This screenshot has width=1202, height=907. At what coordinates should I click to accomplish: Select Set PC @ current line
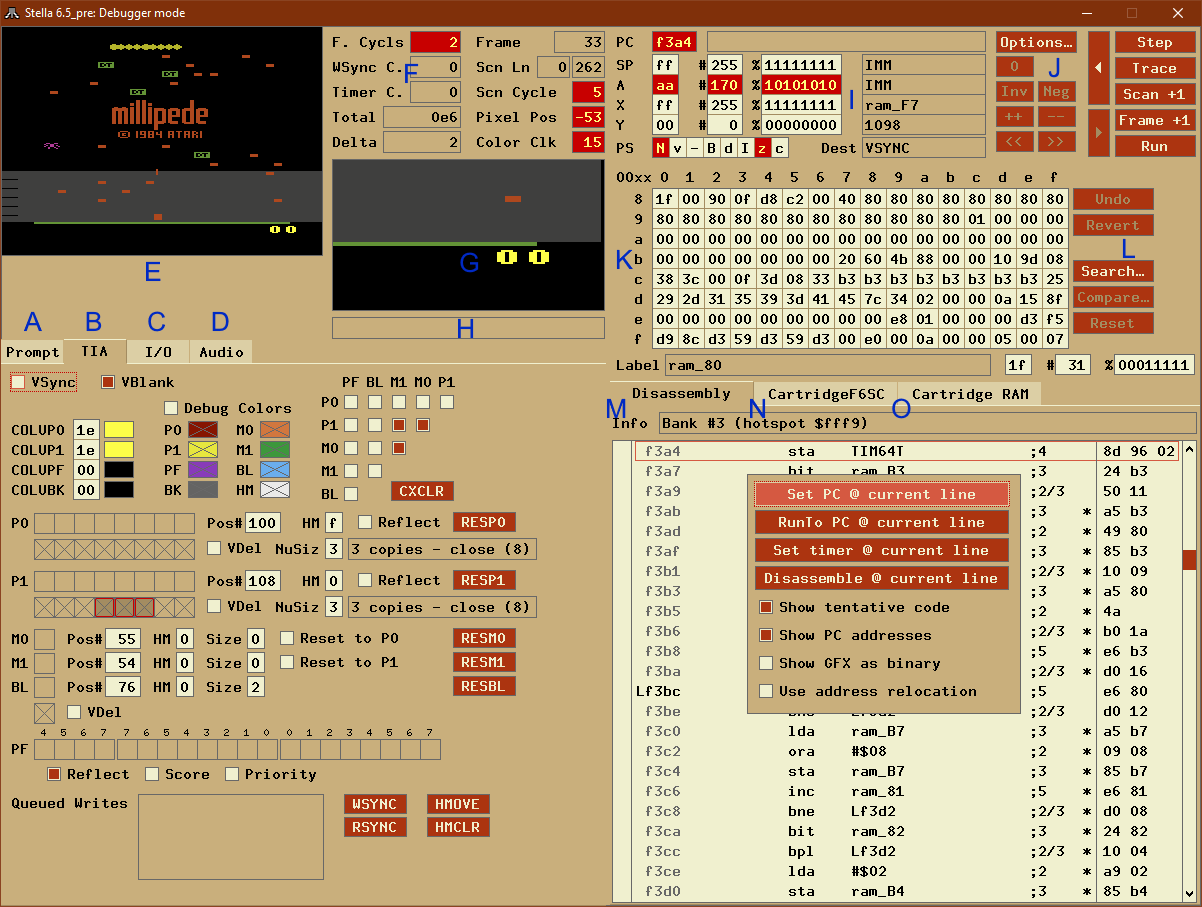[x=881, y=494]
